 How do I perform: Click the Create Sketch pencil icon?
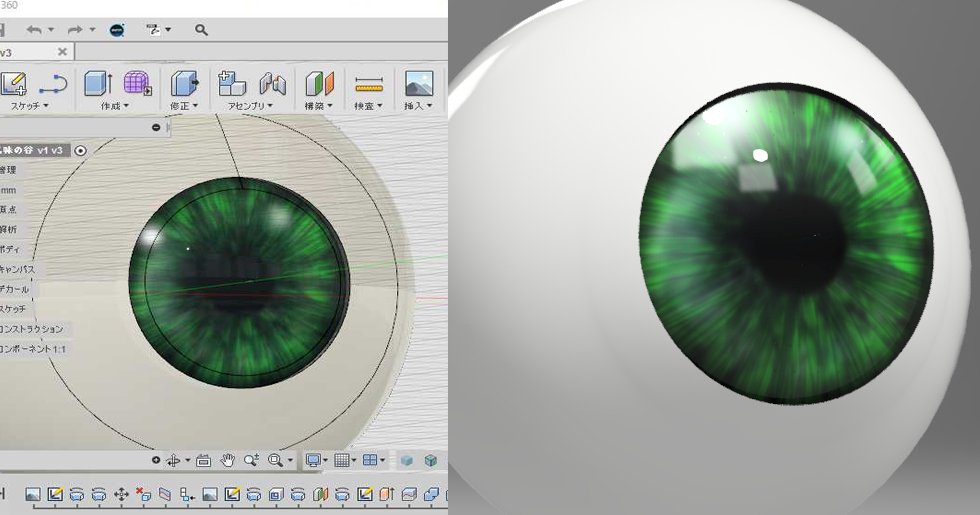13,83
